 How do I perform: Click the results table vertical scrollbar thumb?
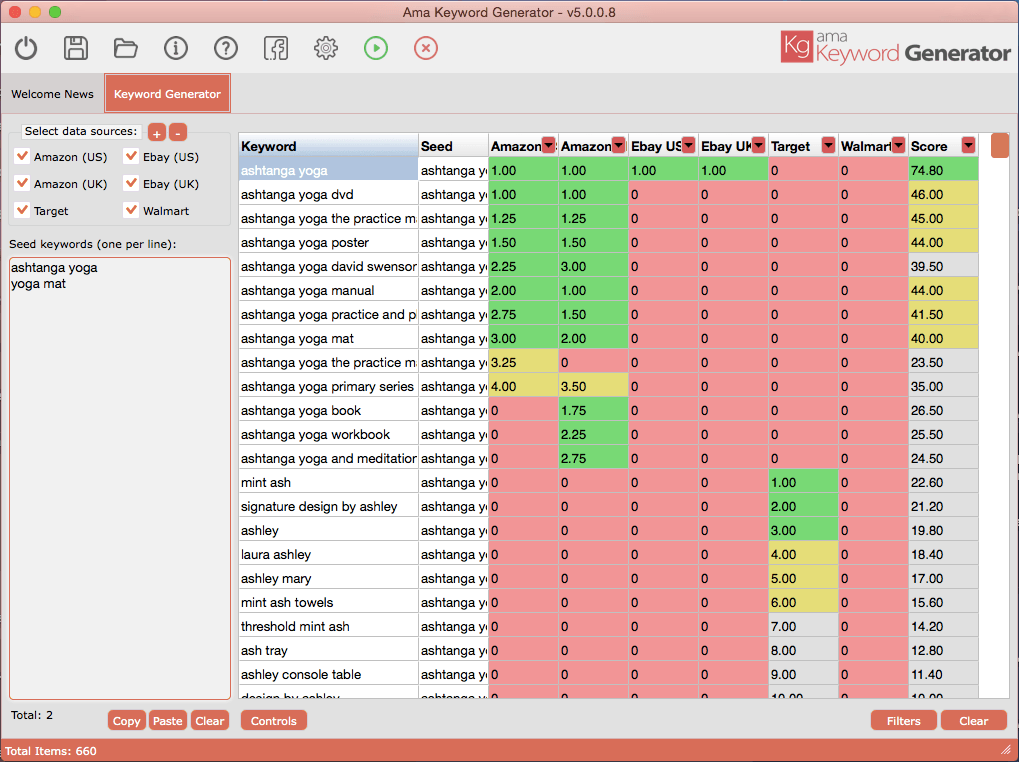pyautogui.click(x=1000, y=146)
